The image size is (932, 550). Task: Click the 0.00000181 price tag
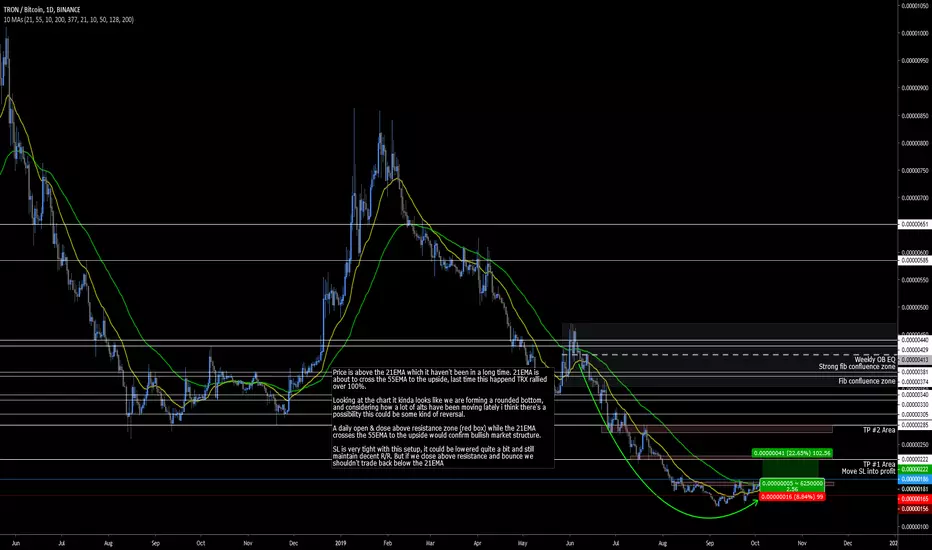click(x=915, y=489)
